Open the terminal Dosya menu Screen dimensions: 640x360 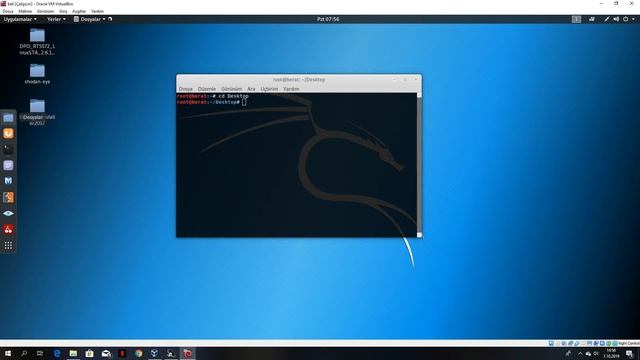186,89
